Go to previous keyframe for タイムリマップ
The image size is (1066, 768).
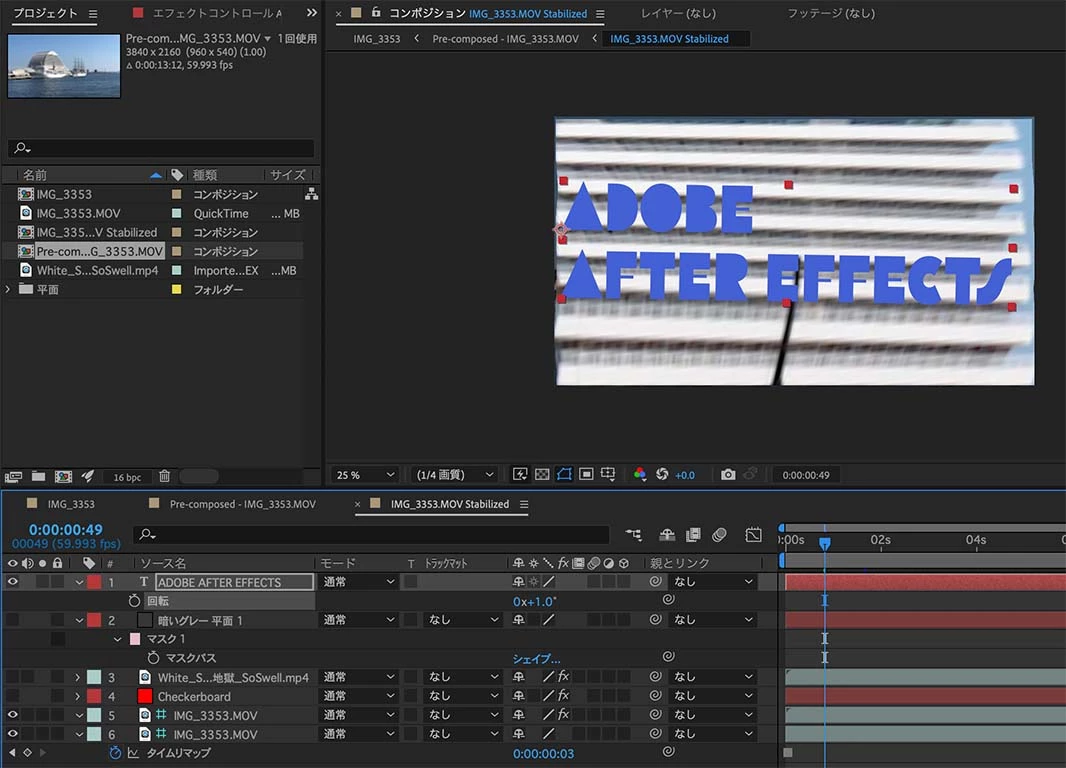[x=12, y=753]
